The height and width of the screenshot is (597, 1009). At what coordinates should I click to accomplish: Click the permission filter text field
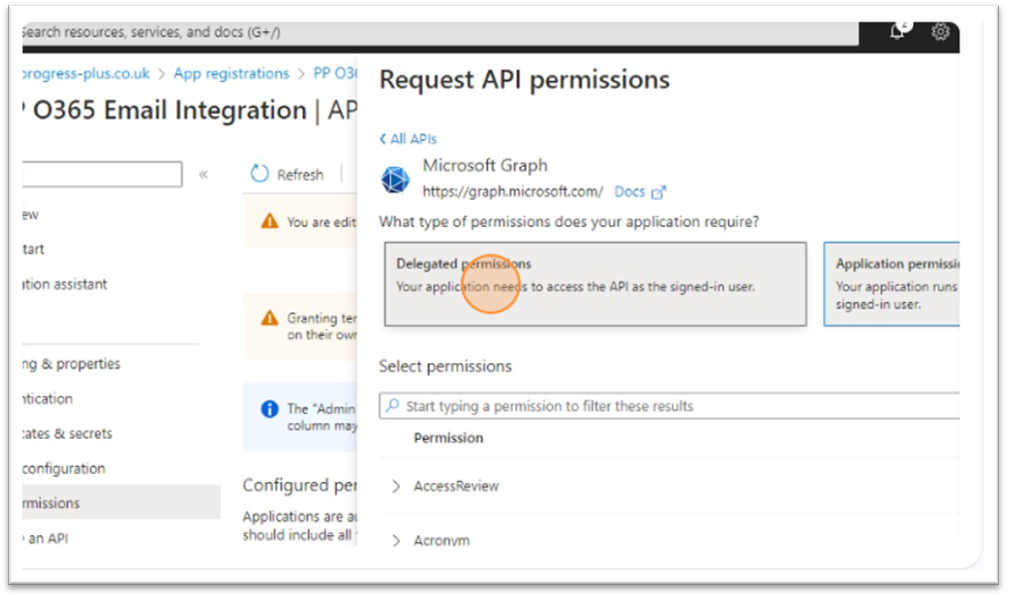coord(670,406)
